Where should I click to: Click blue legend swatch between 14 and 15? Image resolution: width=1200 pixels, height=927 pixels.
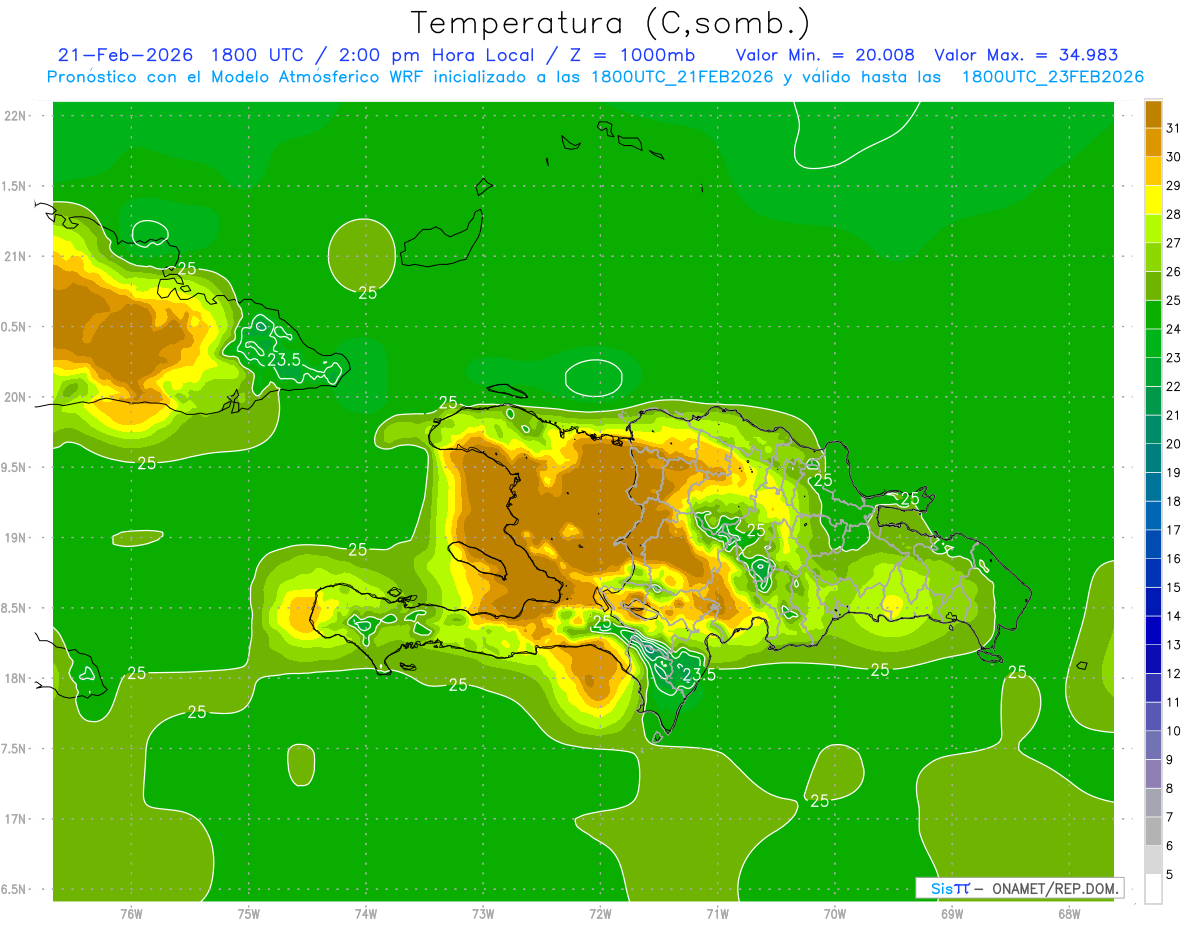click(1153, 602)
